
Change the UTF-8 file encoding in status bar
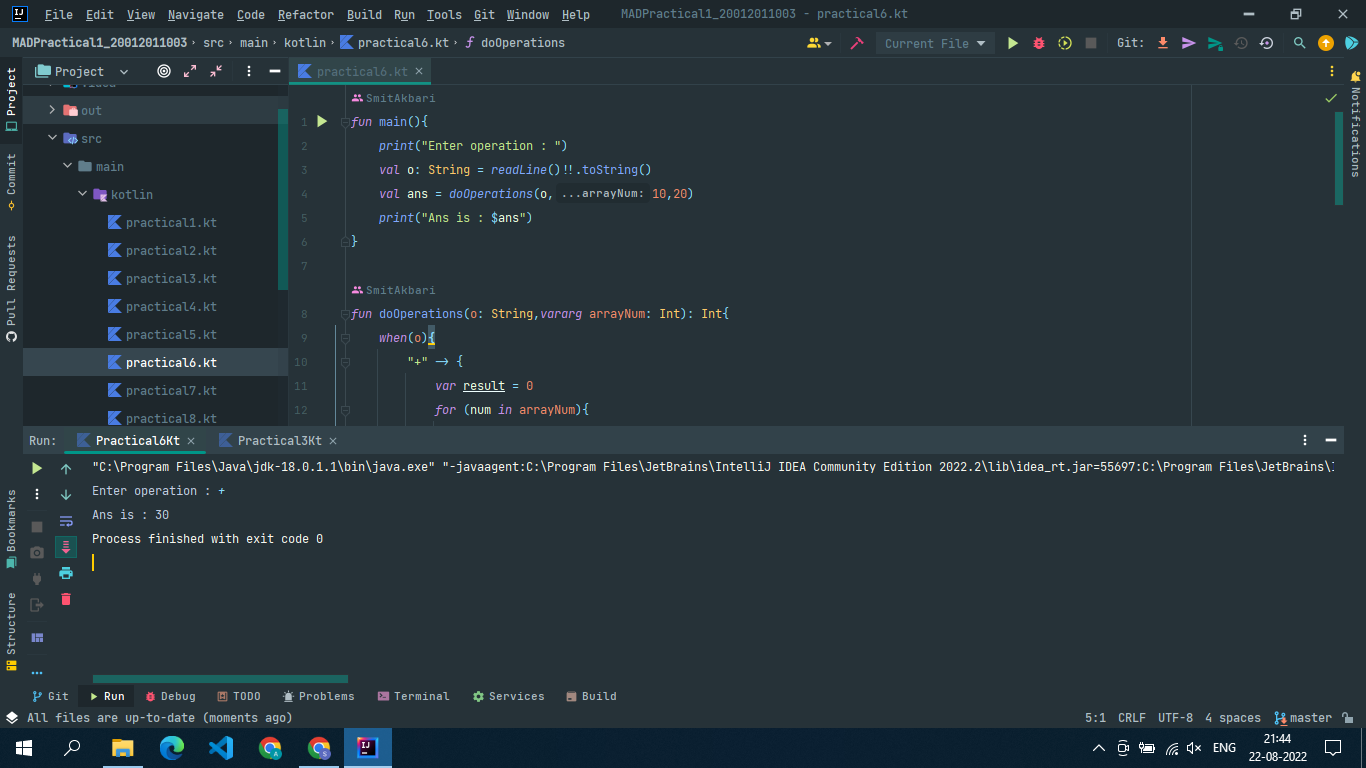[x=1175, y=718]
